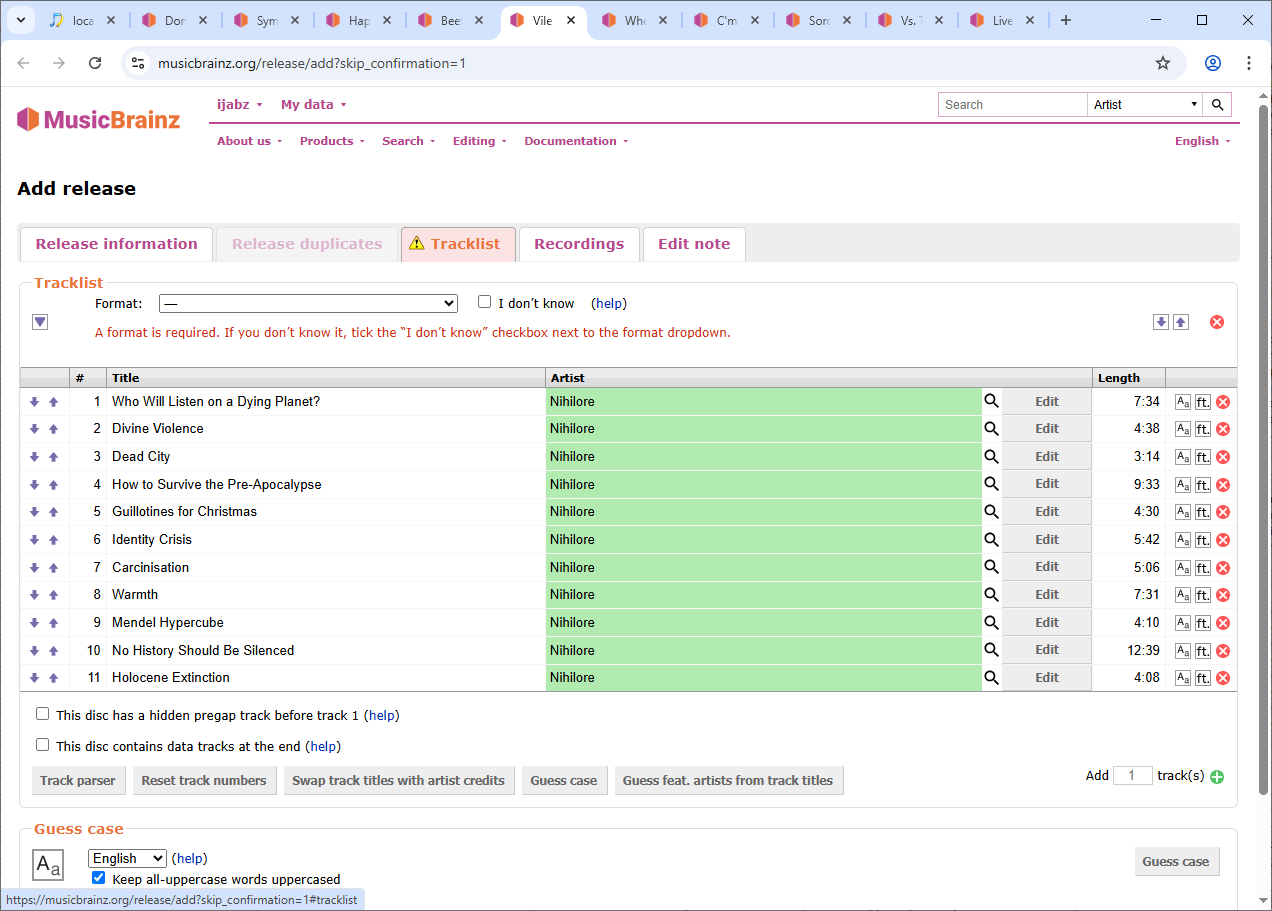
Task: Expand the ijabz user menu
Action: [240, 105]
